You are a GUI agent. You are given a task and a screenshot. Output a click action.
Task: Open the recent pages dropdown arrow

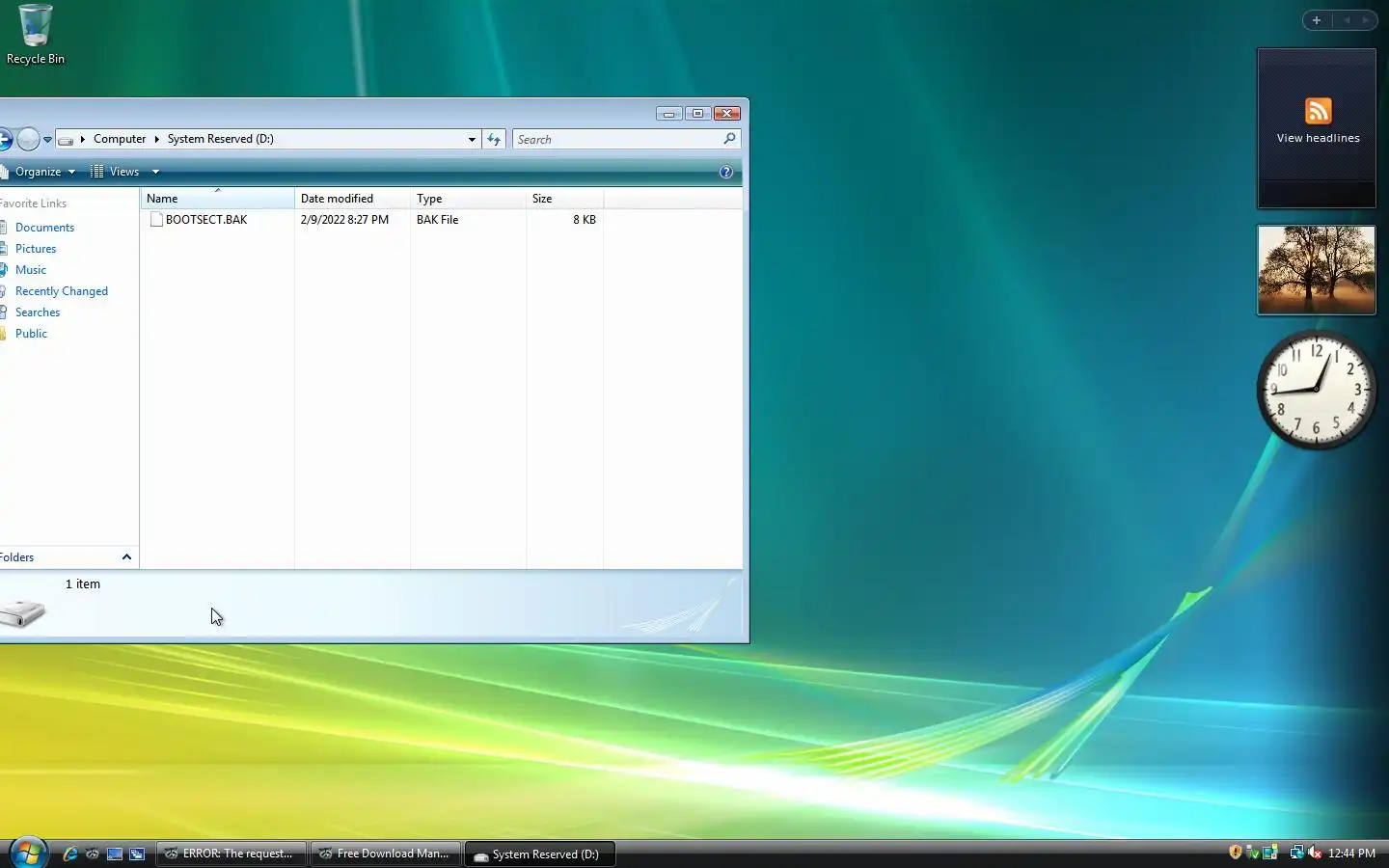pyautogui.click(x=47, y=140)
